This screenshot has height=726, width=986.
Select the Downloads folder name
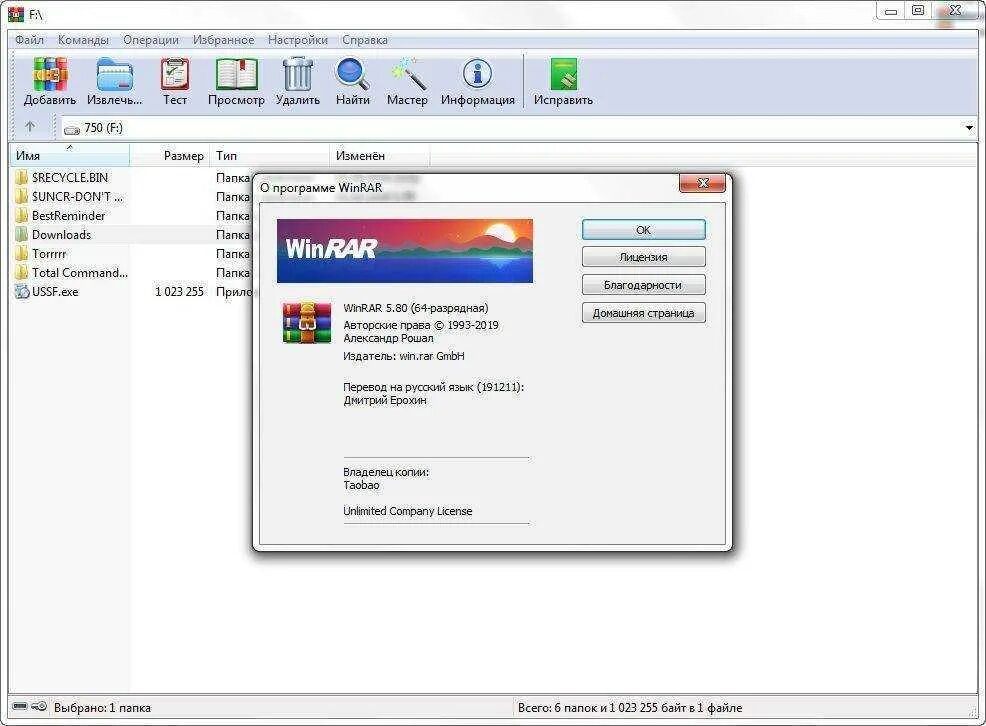pos(62,234)
